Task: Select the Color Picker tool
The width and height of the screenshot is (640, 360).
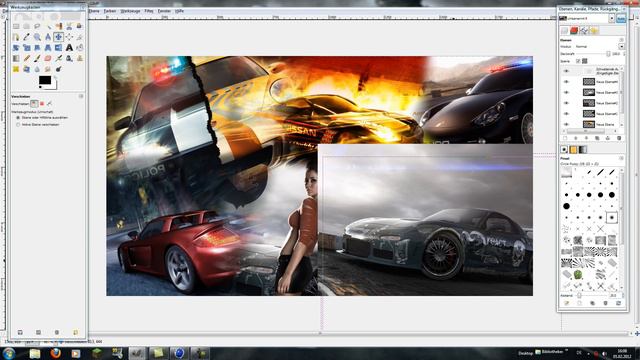Action: coord(27,37)
